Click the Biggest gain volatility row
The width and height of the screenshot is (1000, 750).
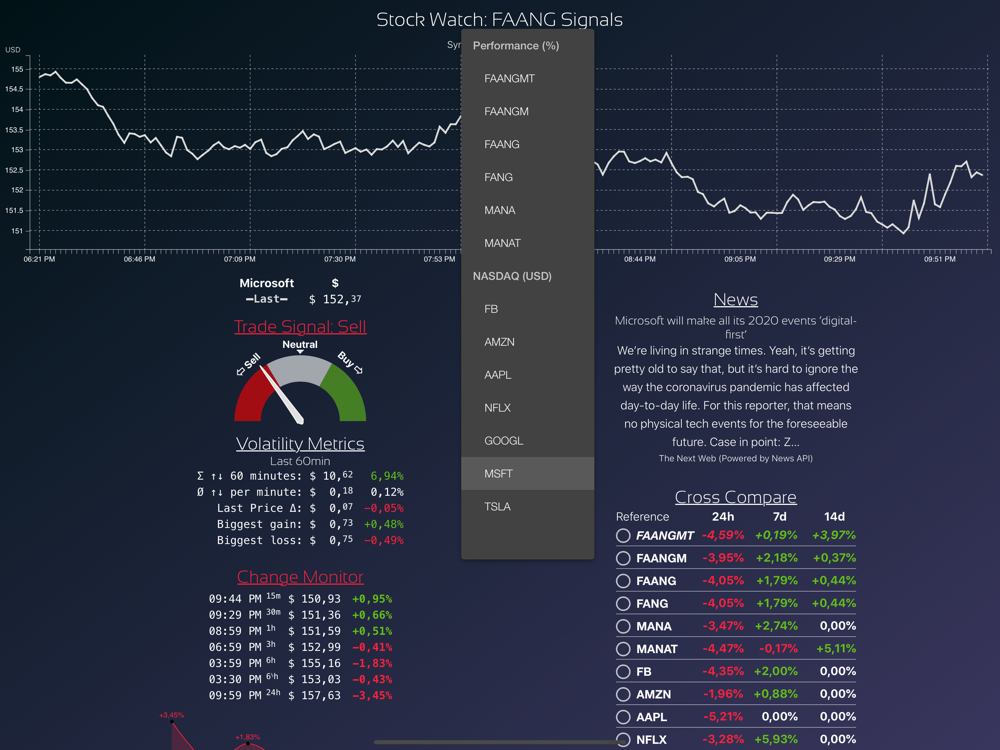pyautogui.click(x=310, y=524)
